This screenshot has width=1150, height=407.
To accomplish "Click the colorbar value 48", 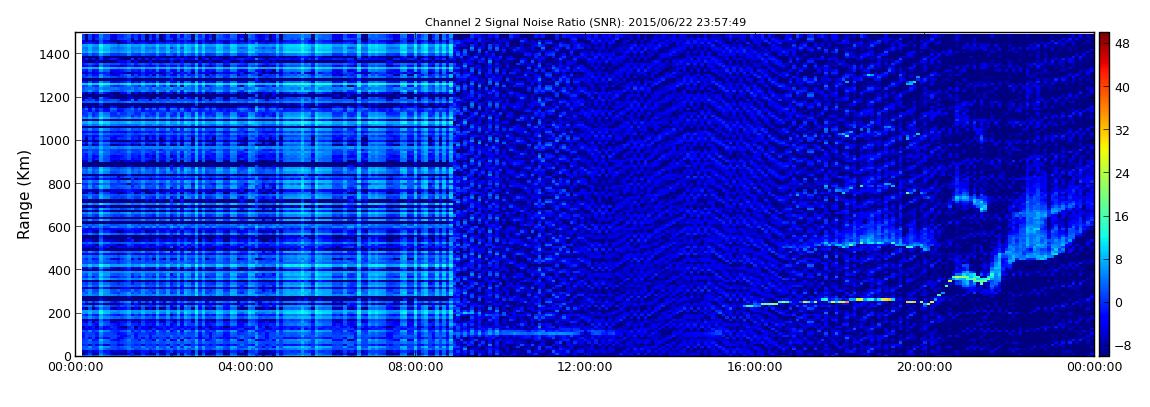I will (1123, 44).
